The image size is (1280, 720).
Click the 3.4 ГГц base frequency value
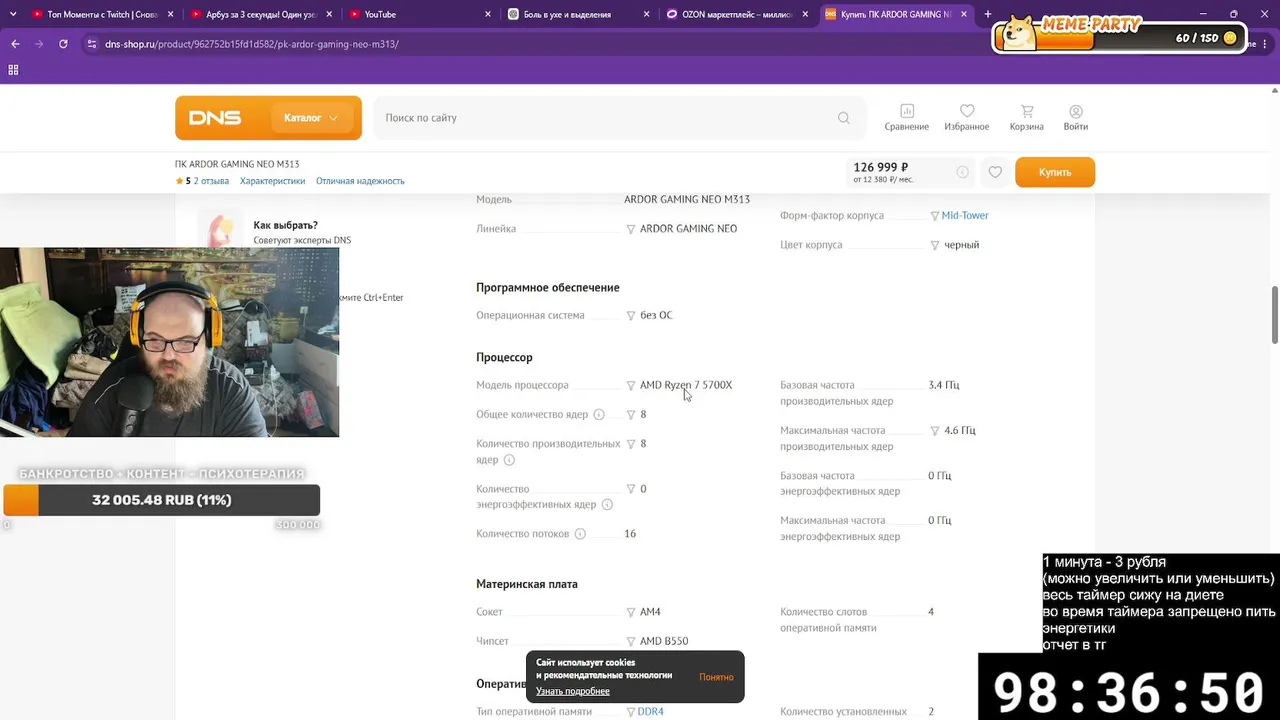click(x=944, y=385)
